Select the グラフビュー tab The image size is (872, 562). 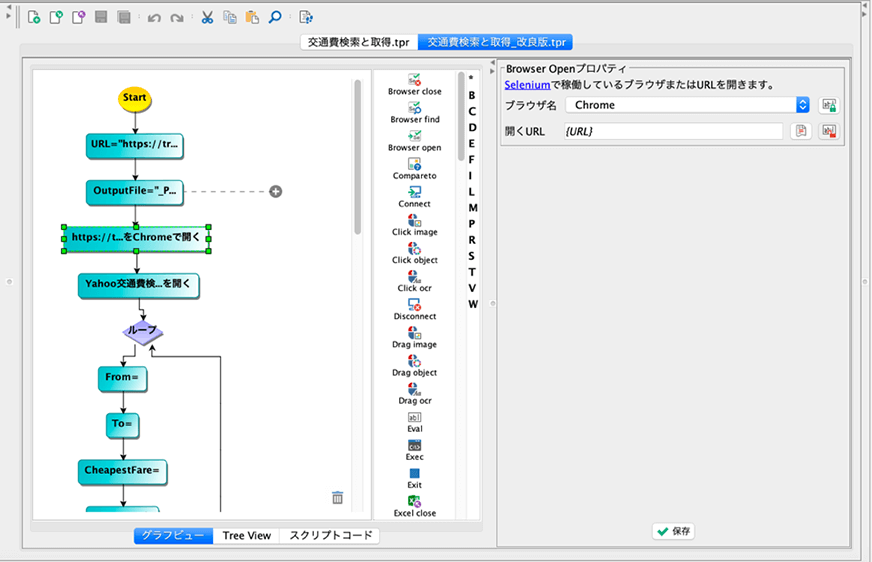tap(173, 535)
